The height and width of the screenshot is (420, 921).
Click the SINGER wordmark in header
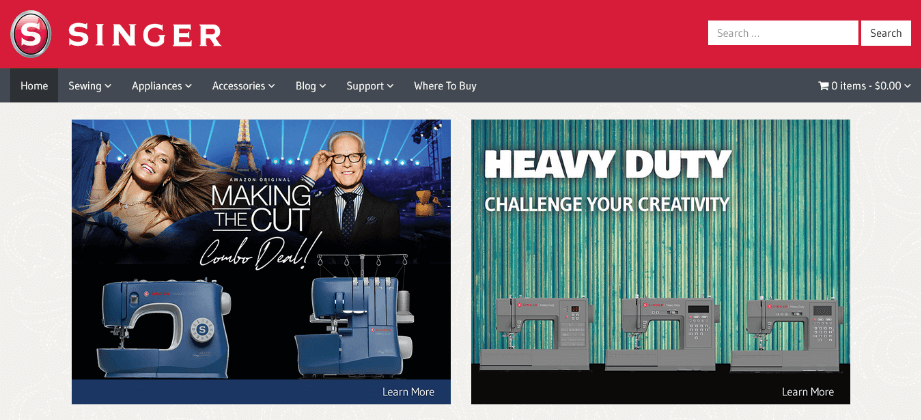(x=144, y=35)
